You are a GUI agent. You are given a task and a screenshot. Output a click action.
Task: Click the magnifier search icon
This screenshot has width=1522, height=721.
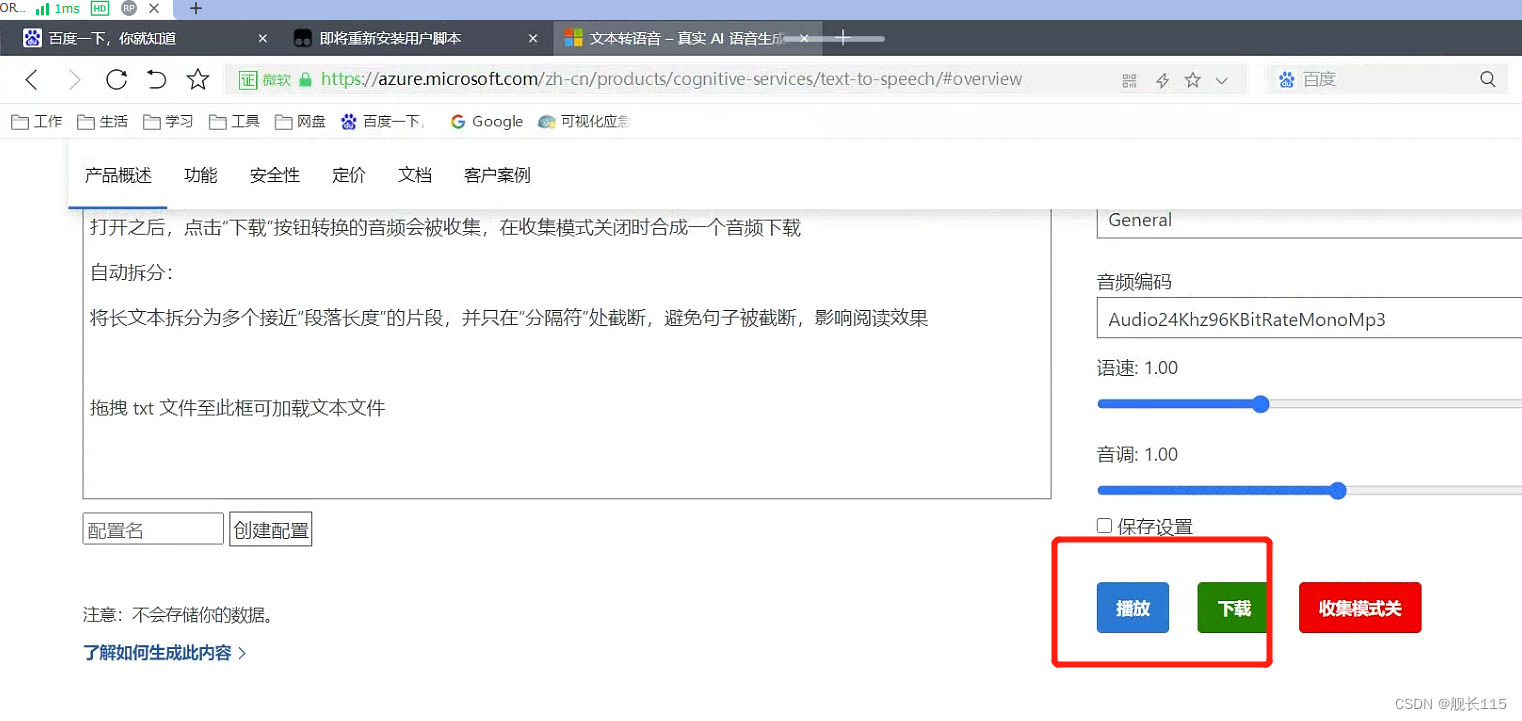point(1487,79)
